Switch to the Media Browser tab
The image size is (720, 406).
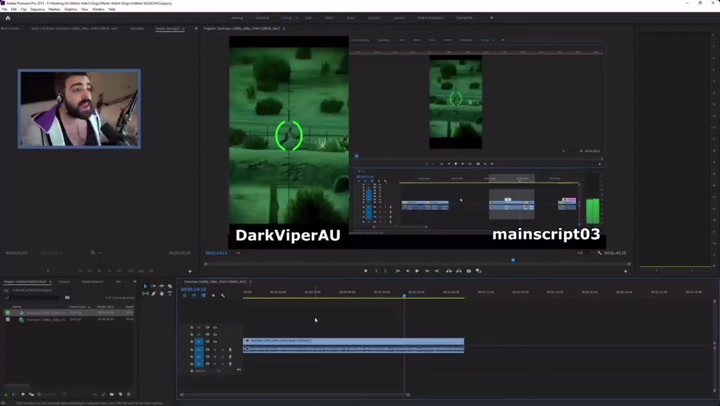tap(92, 282)
